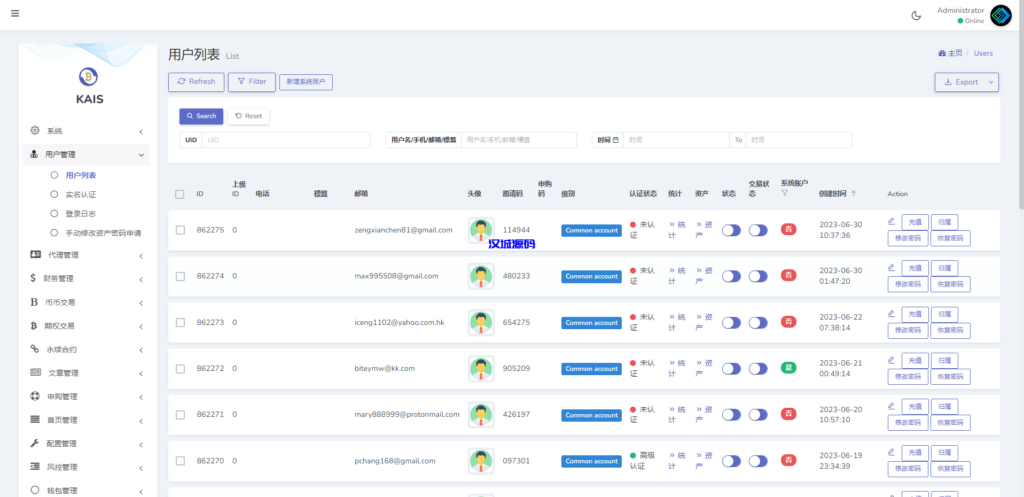1024x497 pixels.
Task: Check the select-all checkbox in the table header
Action: tap(180, 194)
